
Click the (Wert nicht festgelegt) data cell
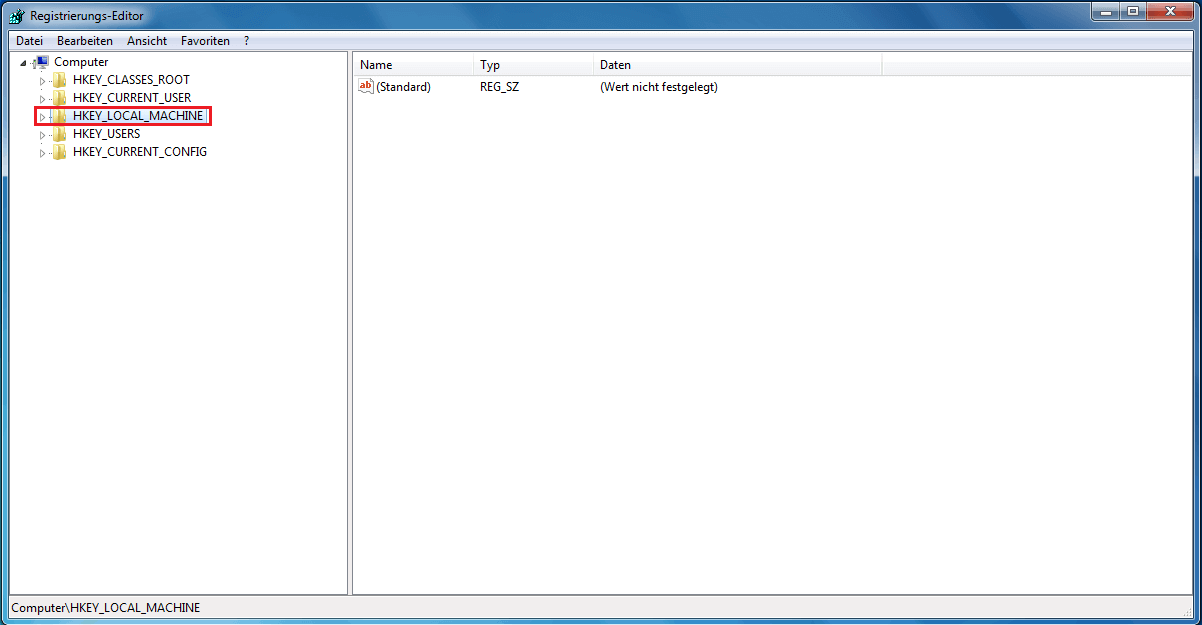(x=659, y=87)
